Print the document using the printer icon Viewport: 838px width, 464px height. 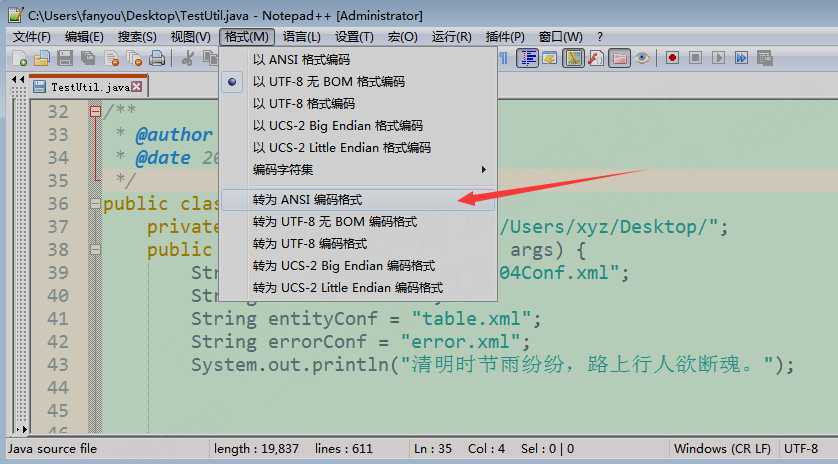coord(157,58)
